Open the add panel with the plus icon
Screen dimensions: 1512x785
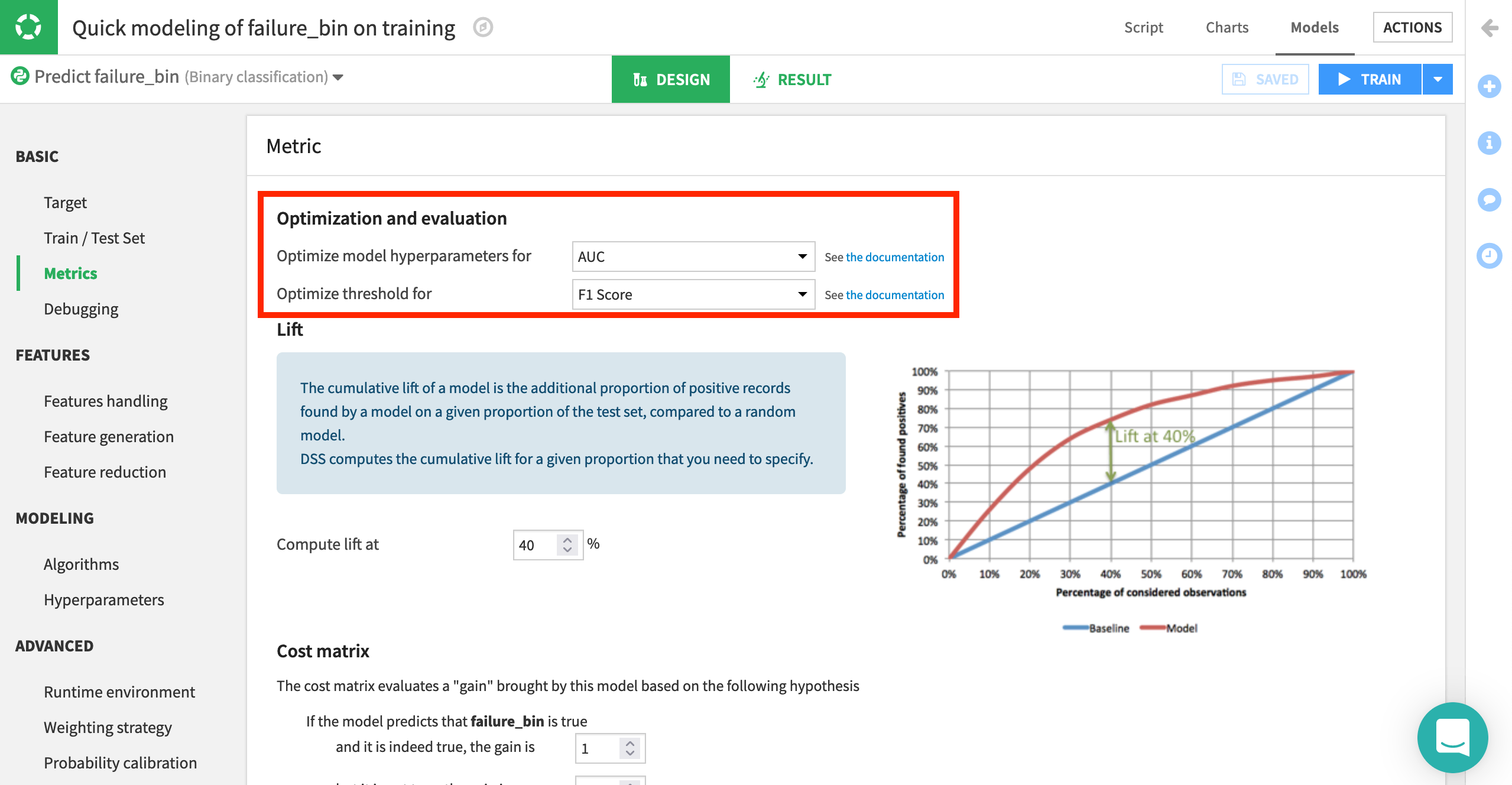click(1490, 86)
